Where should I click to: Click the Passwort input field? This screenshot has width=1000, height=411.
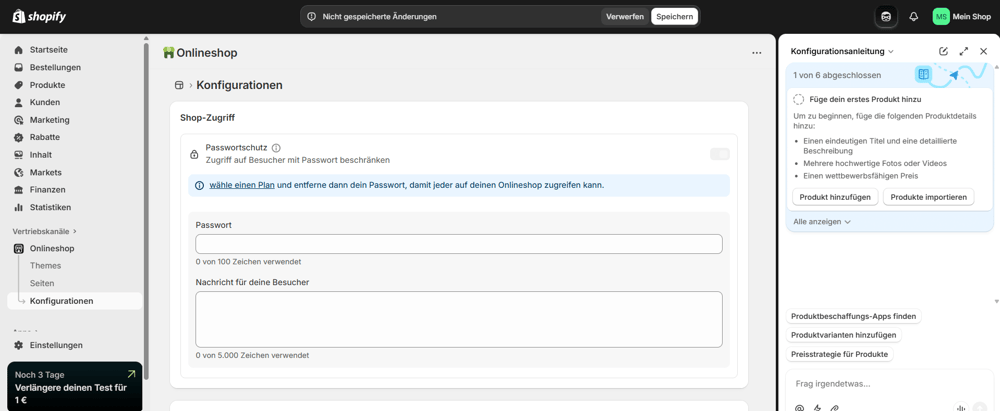(458, 244)
